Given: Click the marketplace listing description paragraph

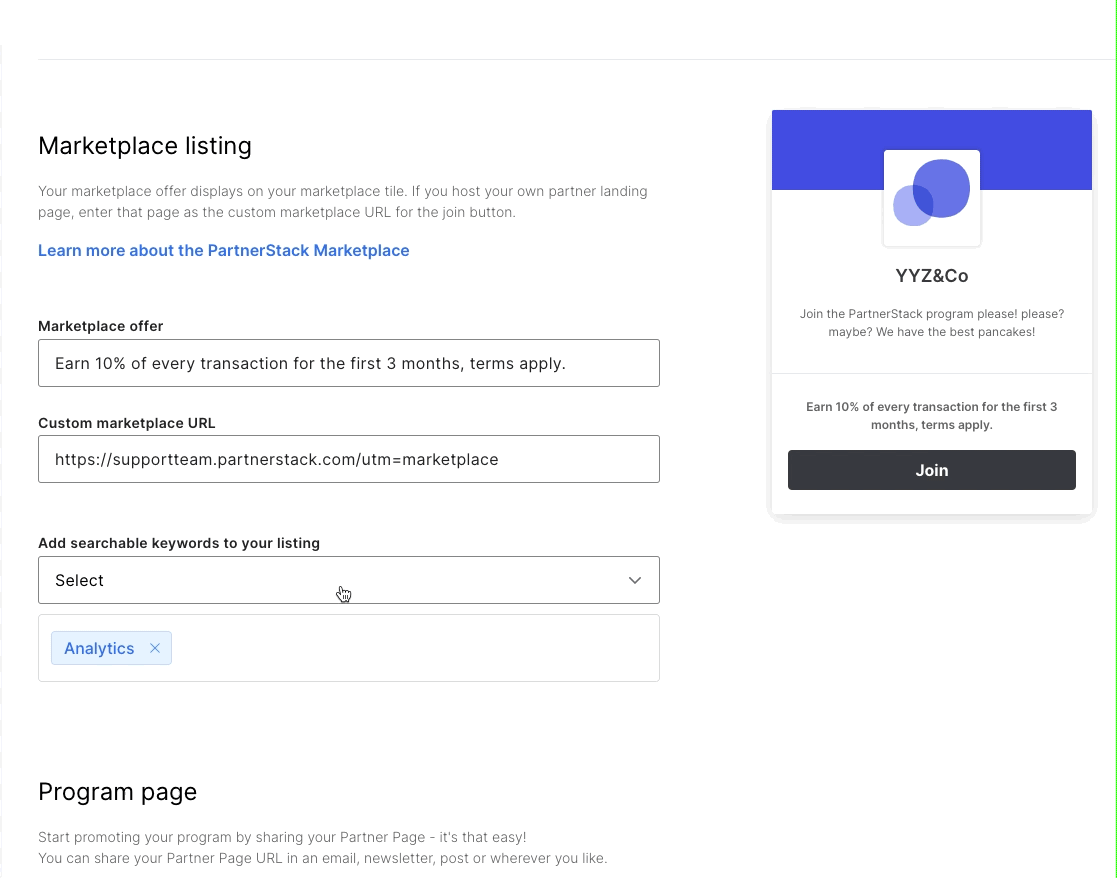Looking at the screenshot, I should point(343,202).
